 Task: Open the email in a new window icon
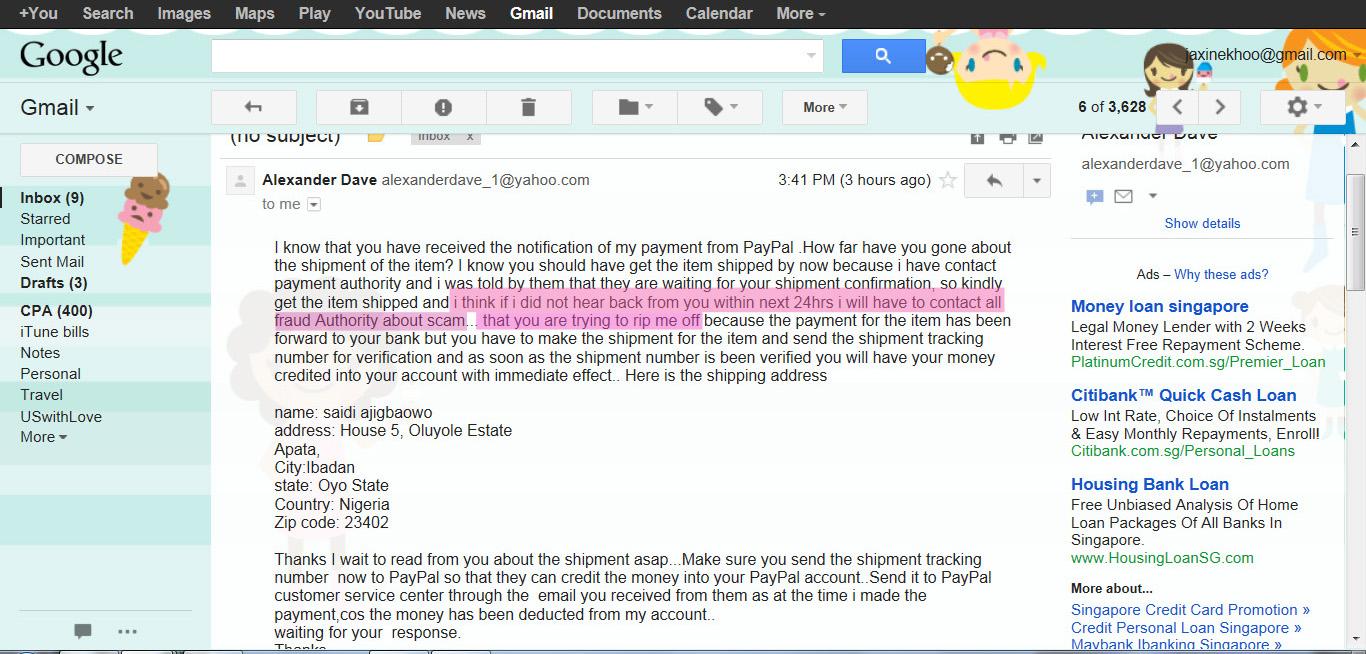pos(1036,137)
